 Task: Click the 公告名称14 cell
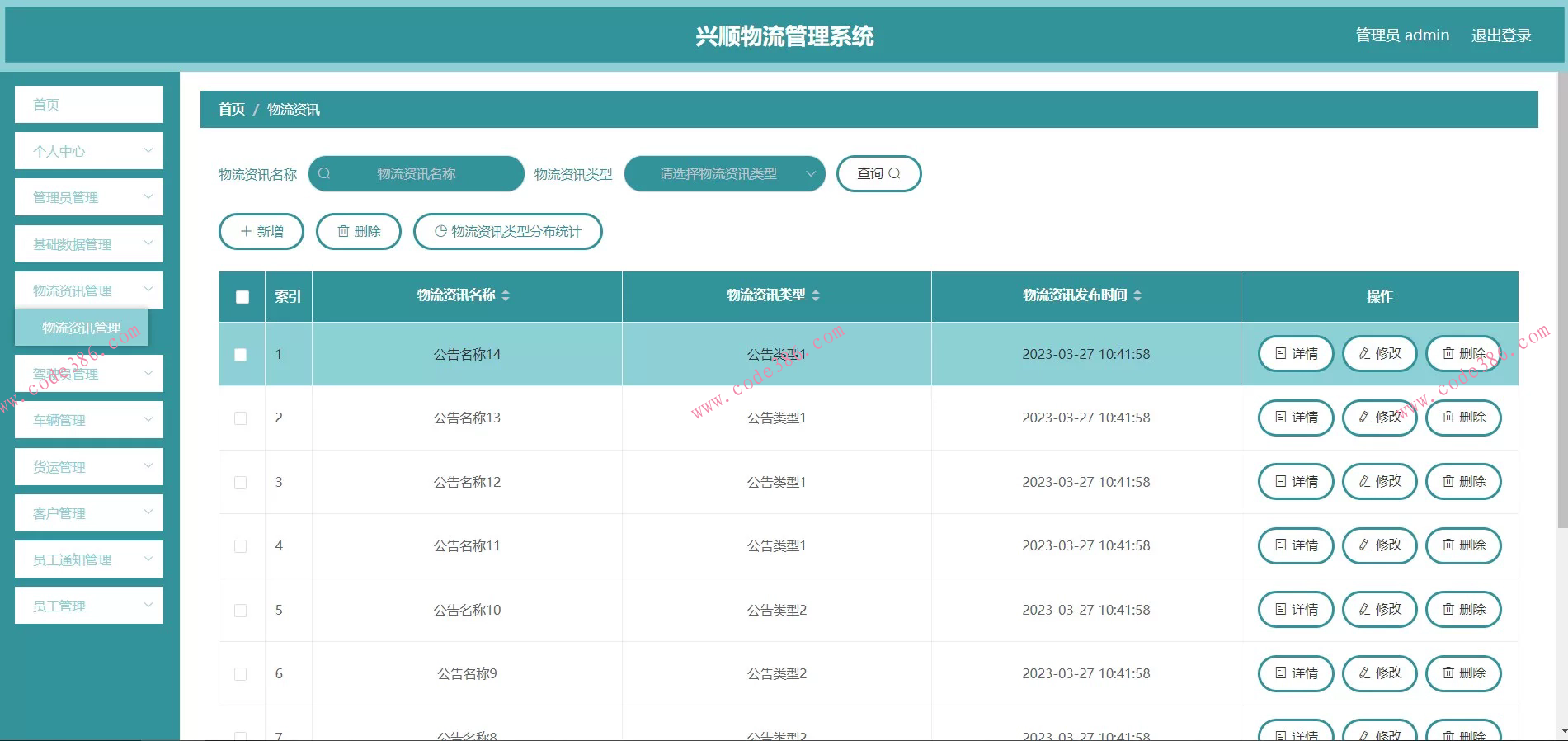coord(467,354)
